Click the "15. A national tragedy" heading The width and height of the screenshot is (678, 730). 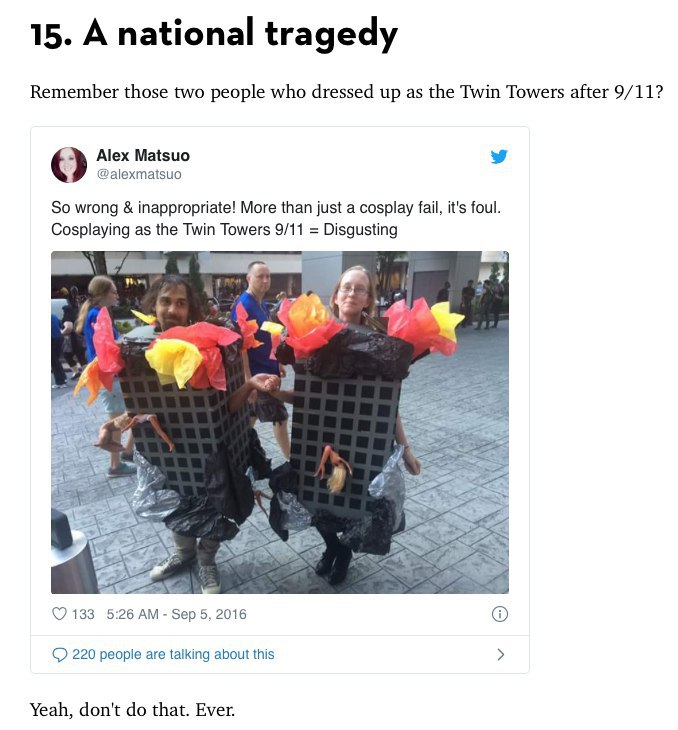214,34
